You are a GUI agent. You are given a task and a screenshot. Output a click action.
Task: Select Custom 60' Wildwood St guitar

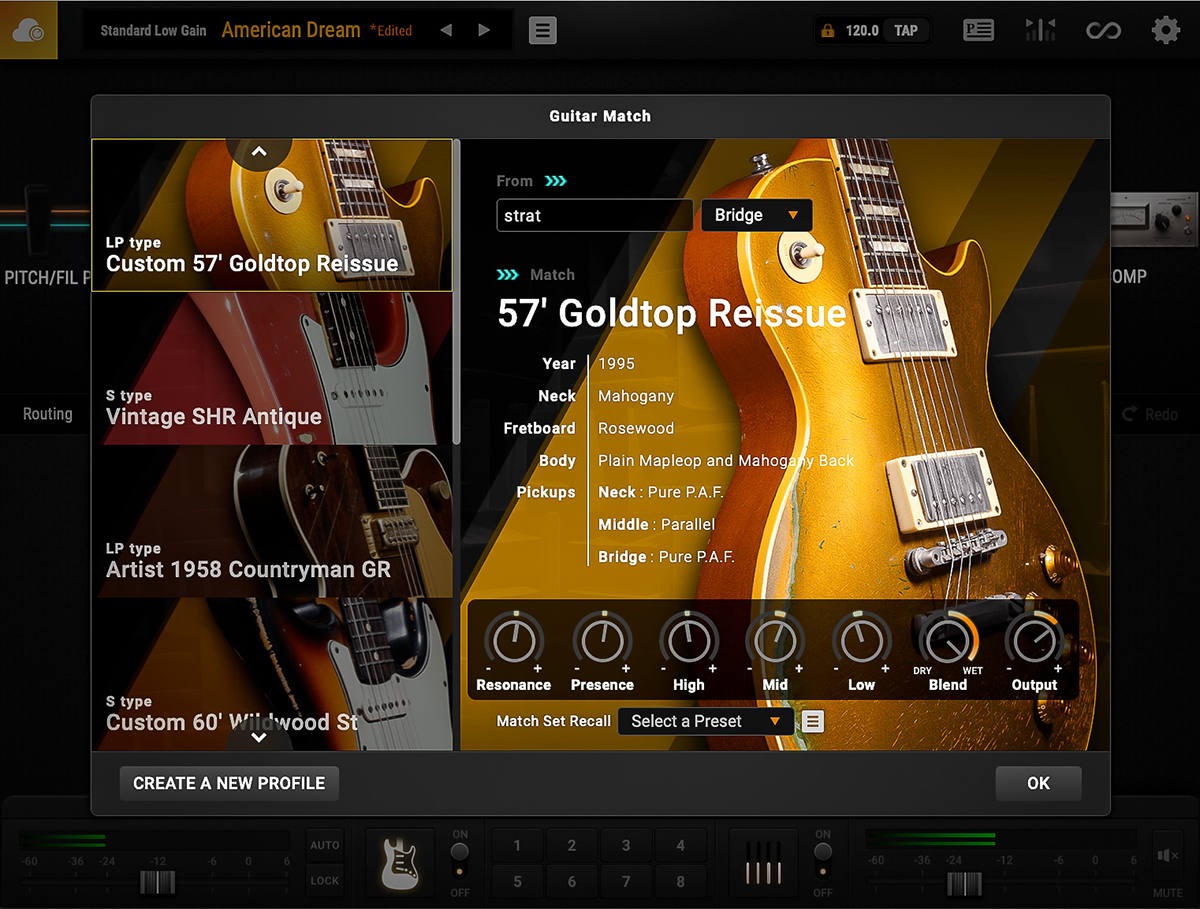coord(272,674)
